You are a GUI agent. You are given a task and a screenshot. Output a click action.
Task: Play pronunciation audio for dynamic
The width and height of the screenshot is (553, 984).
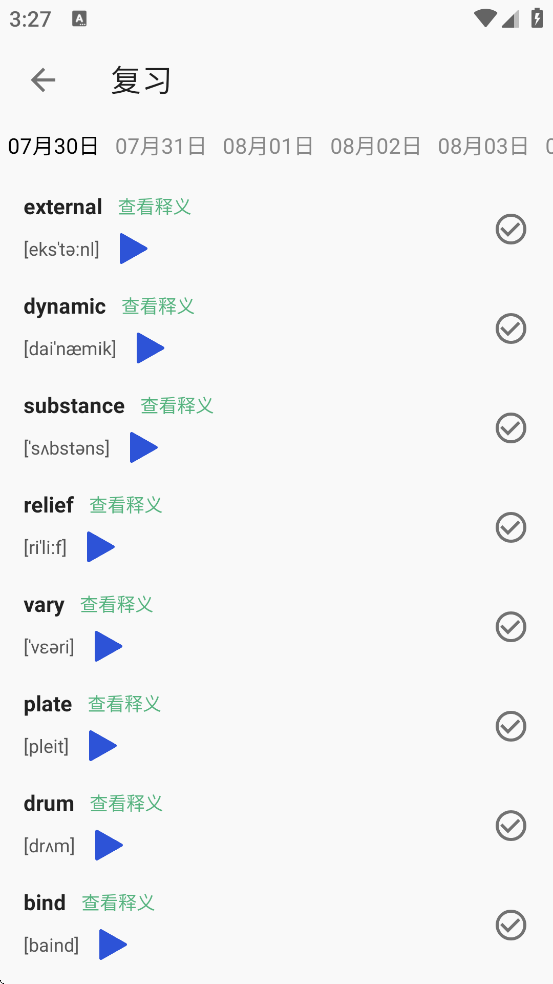150,348
